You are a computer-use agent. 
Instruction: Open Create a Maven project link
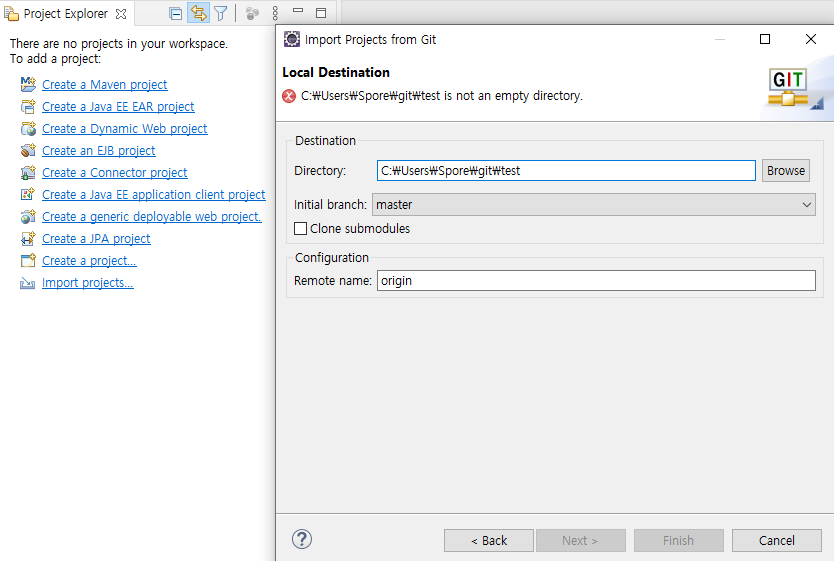(x=105, y=85)
